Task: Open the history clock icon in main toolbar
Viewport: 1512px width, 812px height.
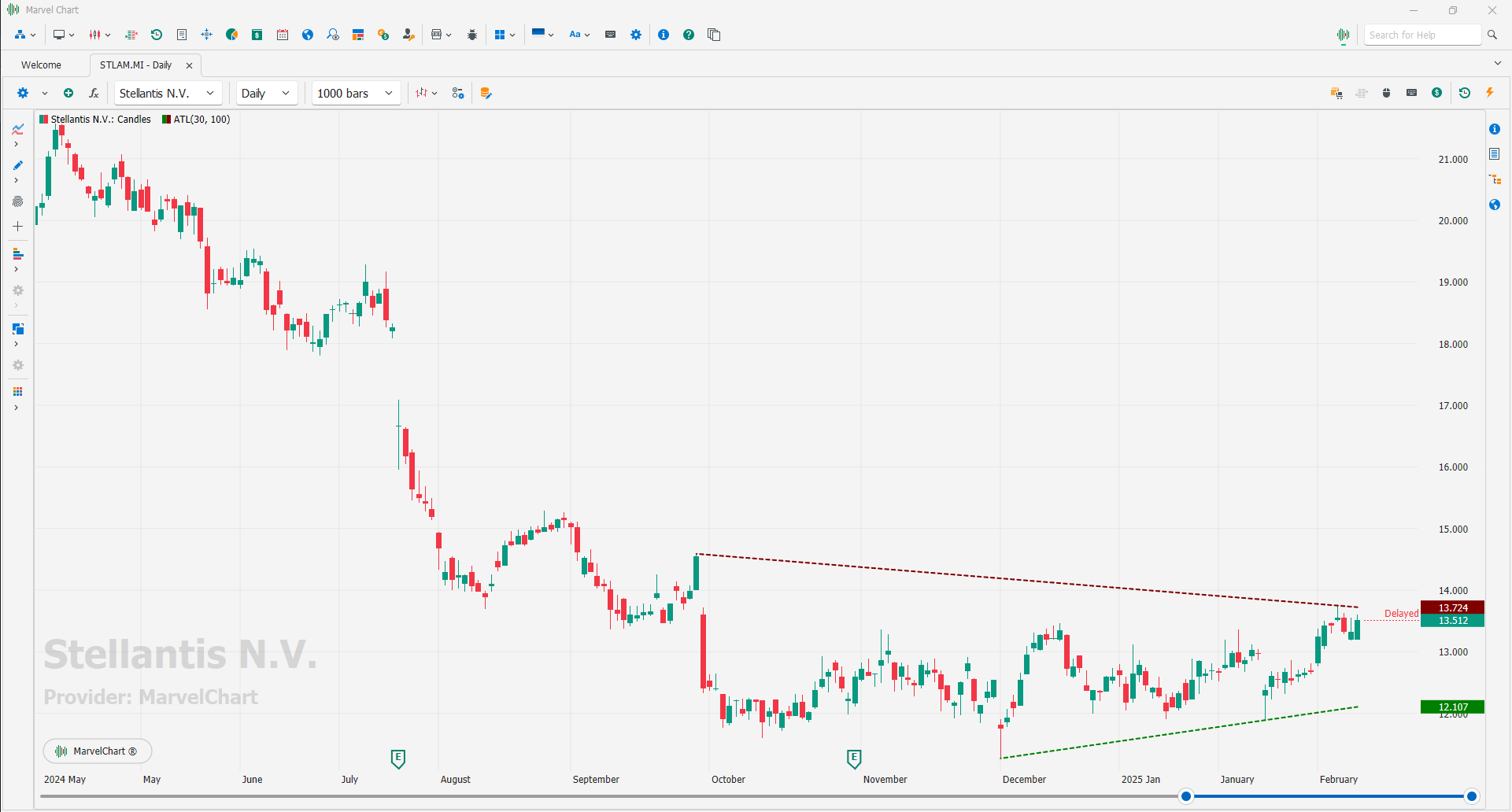Action: [157, 35]
